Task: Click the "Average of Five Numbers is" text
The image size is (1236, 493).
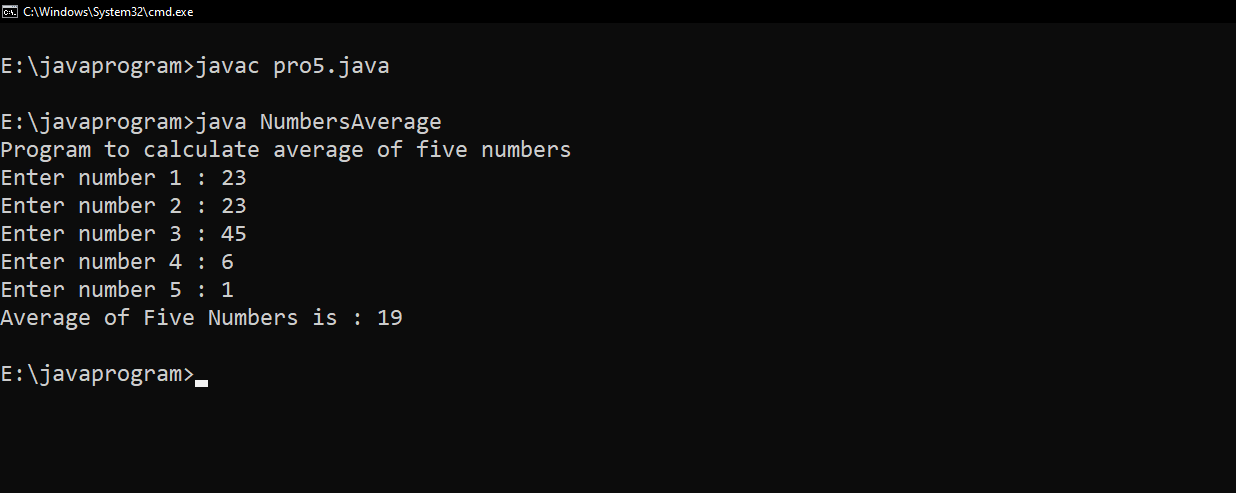Action: tap(168, 318)
